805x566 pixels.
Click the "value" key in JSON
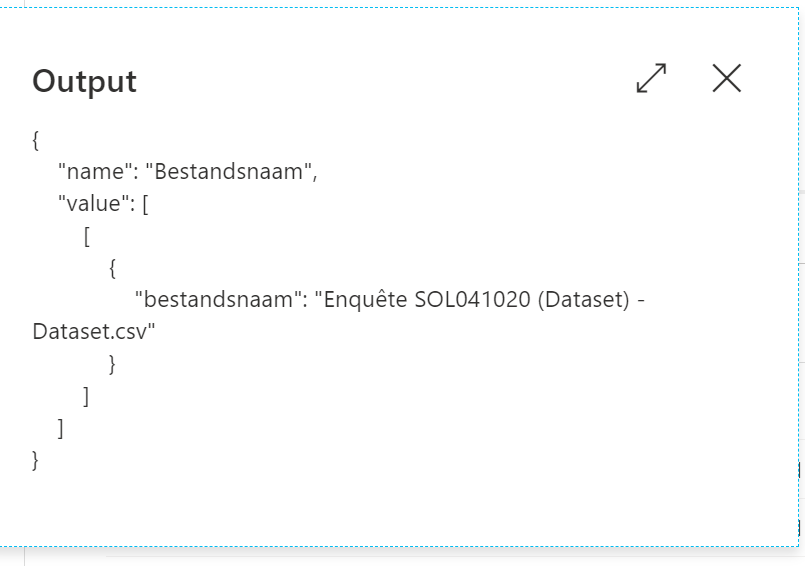click(92, 204)
